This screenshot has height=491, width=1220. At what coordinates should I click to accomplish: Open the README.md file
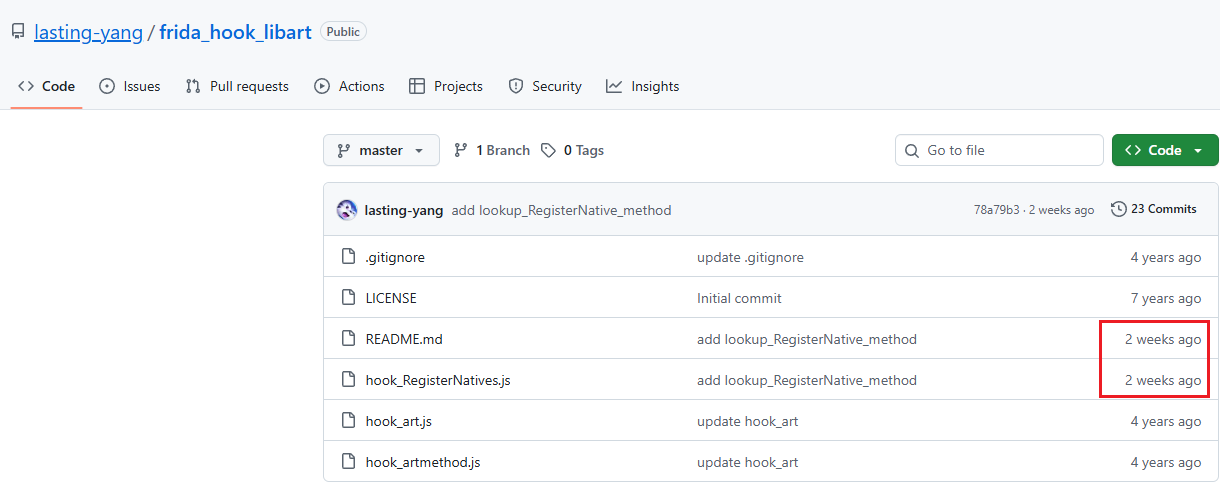tap(404, 339)
